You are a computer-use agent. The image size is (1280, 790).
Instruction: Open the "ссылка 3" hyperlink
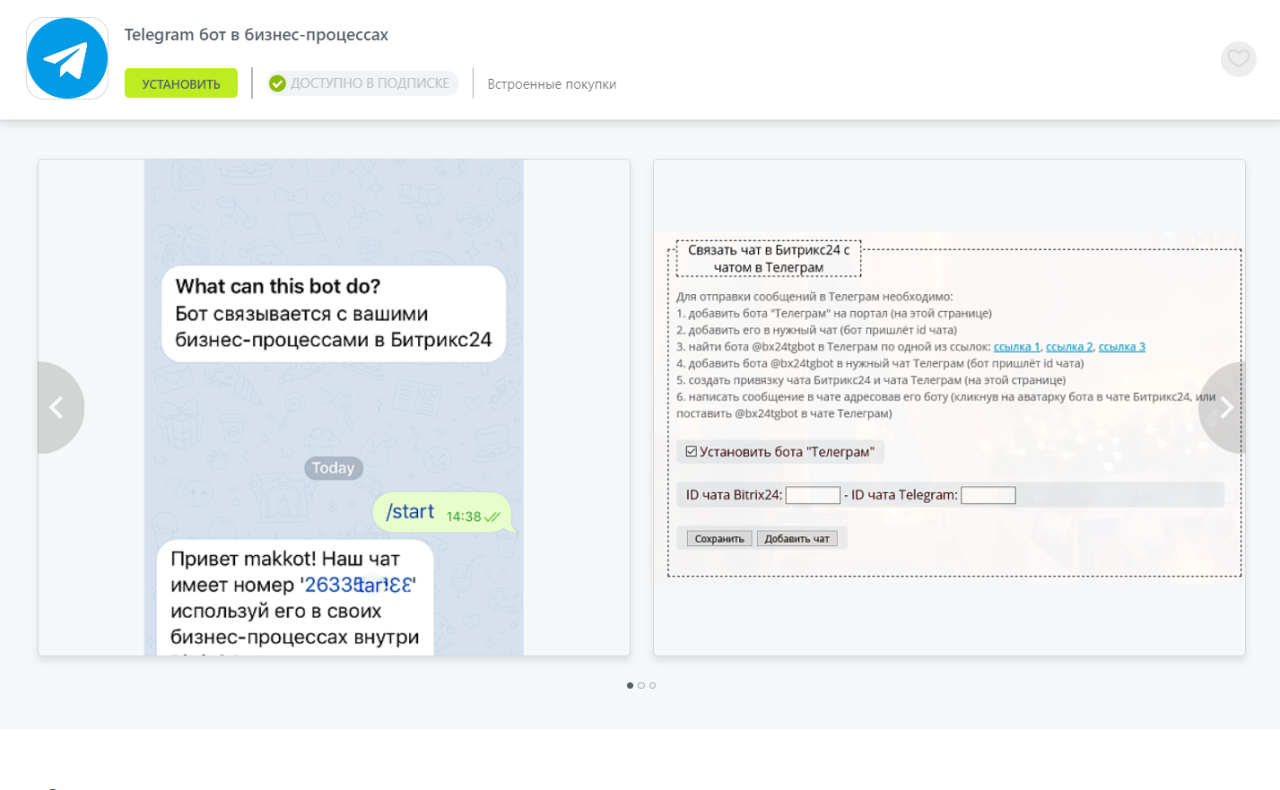coord(1121,347)
